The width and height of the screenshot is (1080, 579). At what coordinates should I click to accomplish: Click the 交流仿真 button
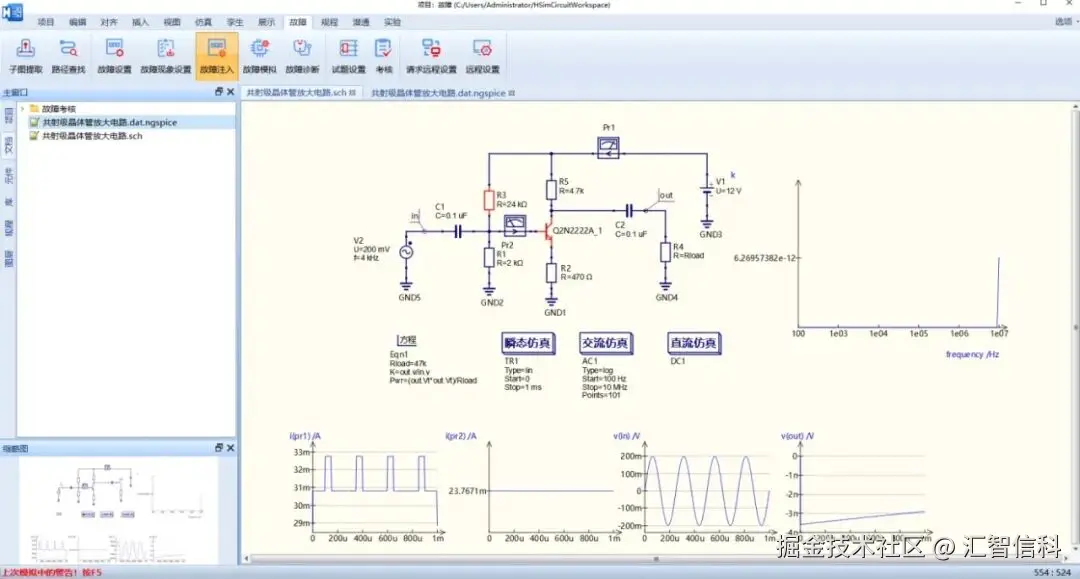(x=605, y=343)
